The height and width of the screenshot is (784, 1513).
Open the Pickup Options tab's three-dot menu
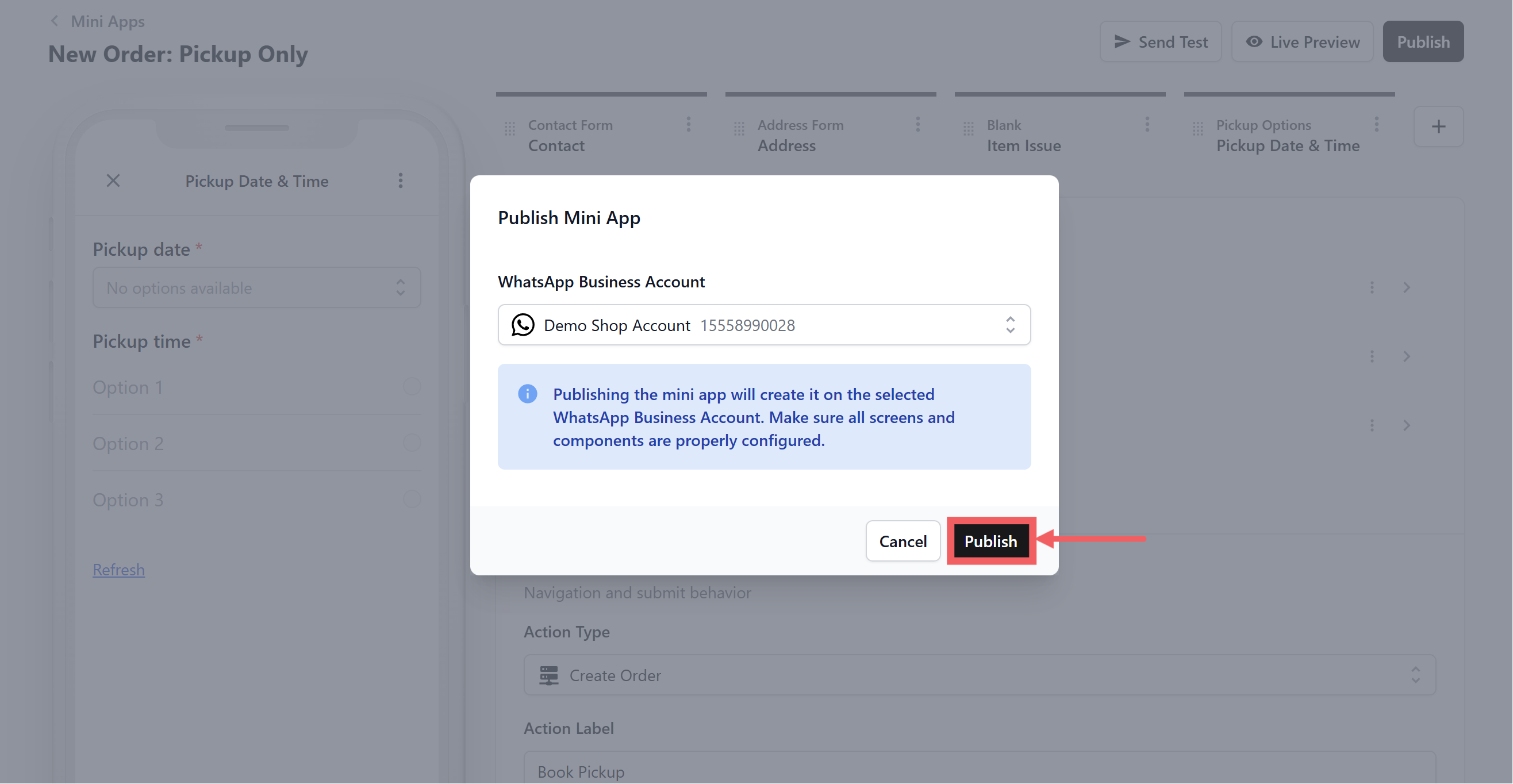click(x=1376, y=125)
